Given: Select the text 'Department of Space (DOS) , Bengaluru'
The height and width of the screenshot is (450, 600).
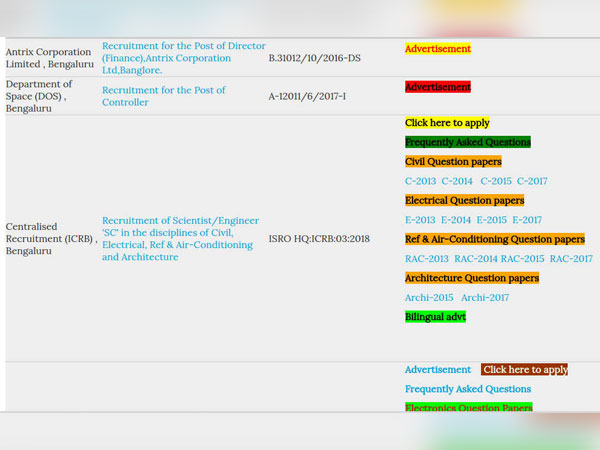Looking at the screenshot, I should pyautogui.click(x=39, y=96).
